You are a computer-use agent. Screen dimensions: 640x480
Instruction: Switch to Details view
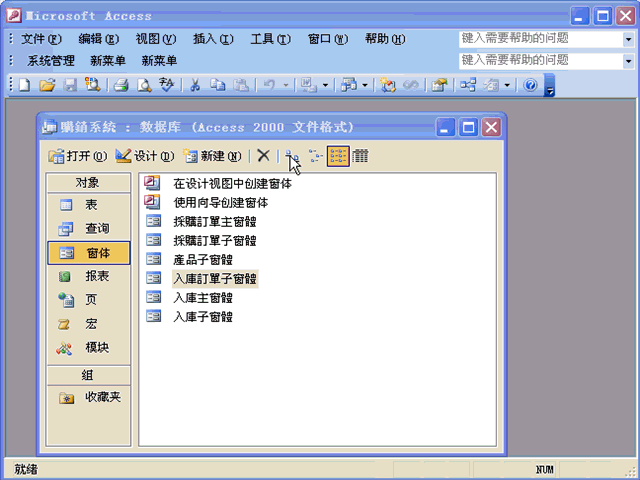[360, 156]
